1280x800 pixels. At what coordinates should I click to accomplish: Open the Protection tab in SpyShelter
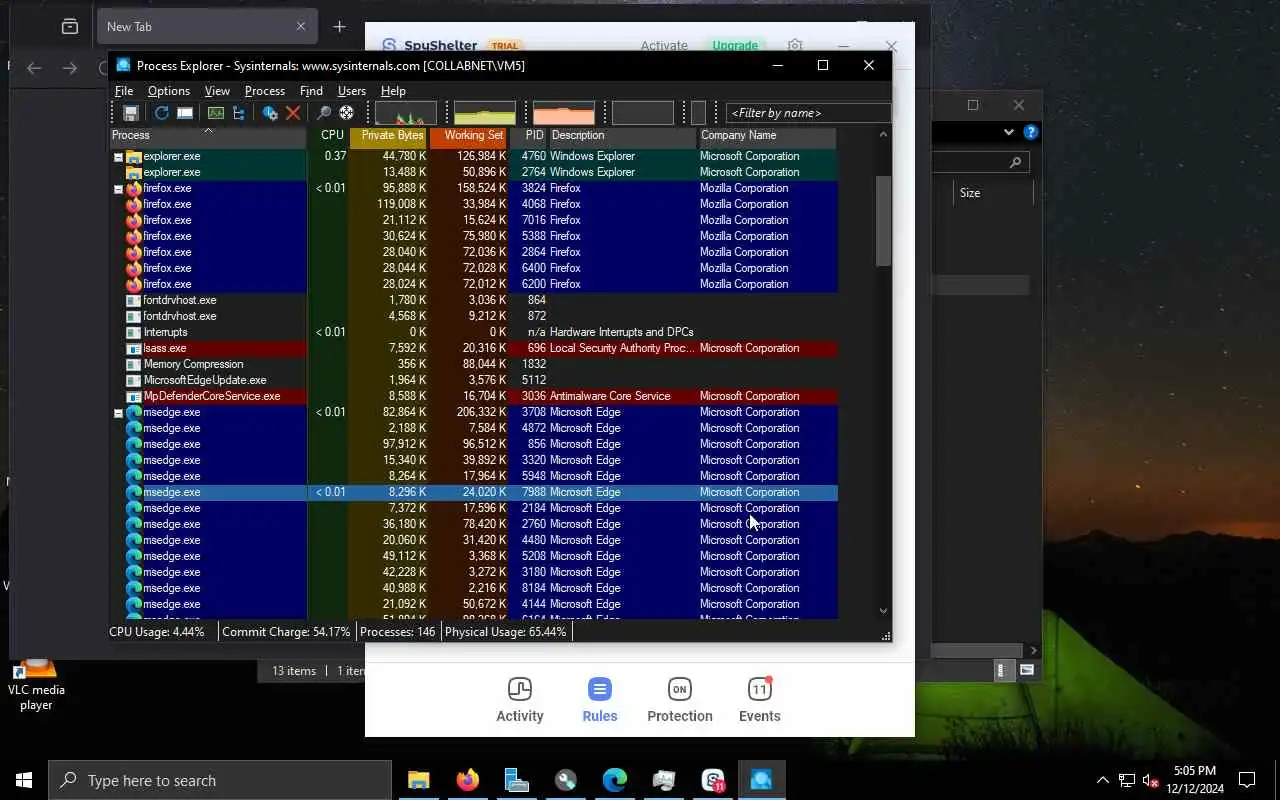680,700
